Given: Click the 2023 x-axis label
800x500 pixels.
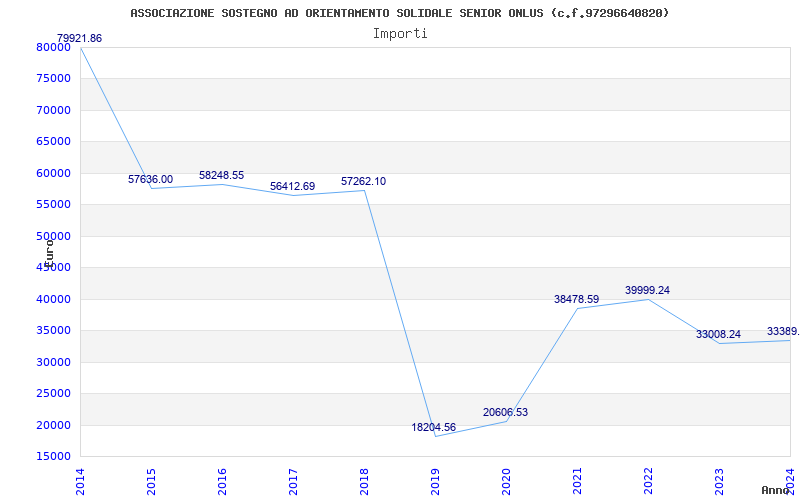Looking at the screenshot, I should (719, 482).
